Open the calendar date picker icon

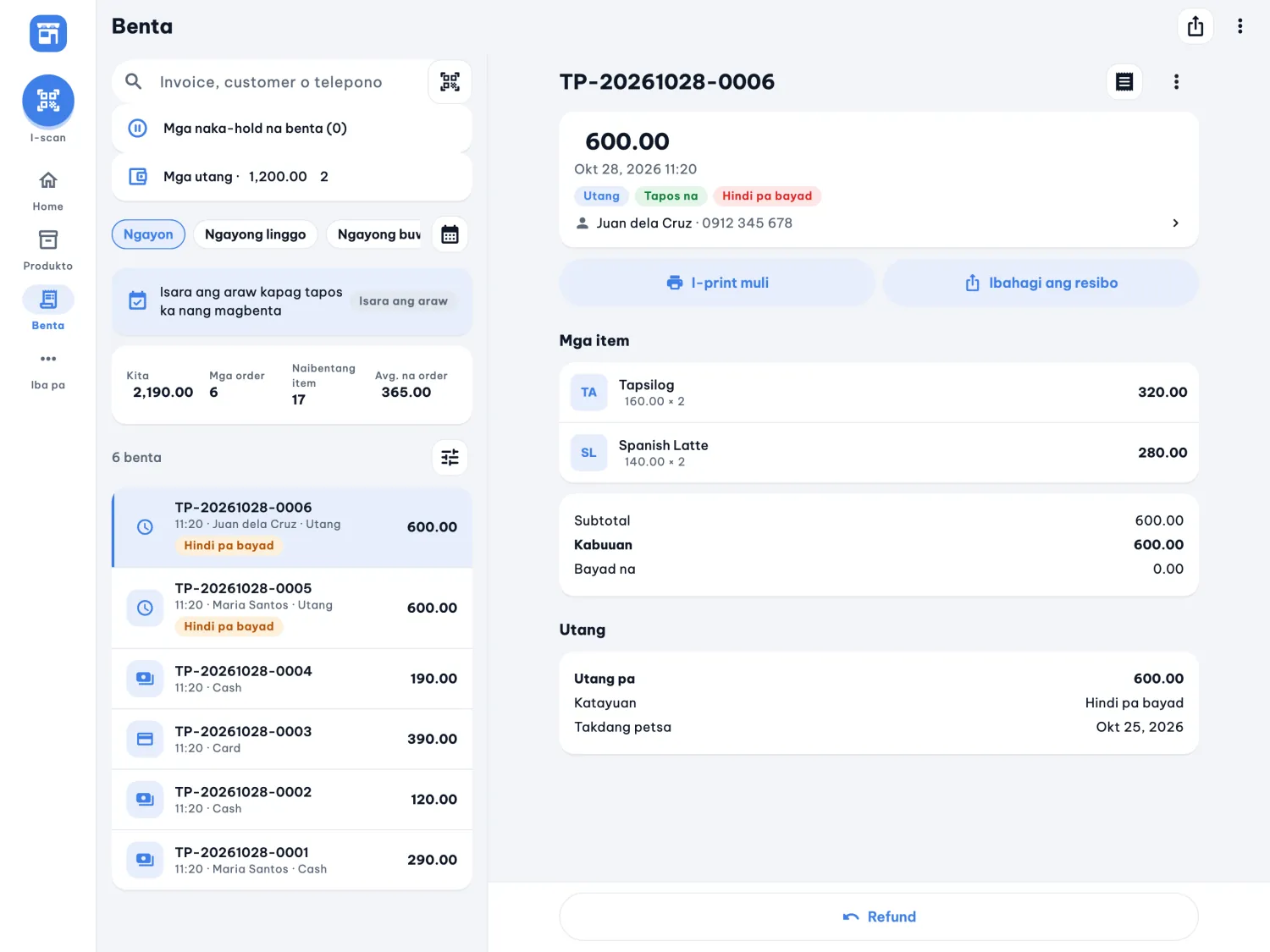click(x=450, y=234)
